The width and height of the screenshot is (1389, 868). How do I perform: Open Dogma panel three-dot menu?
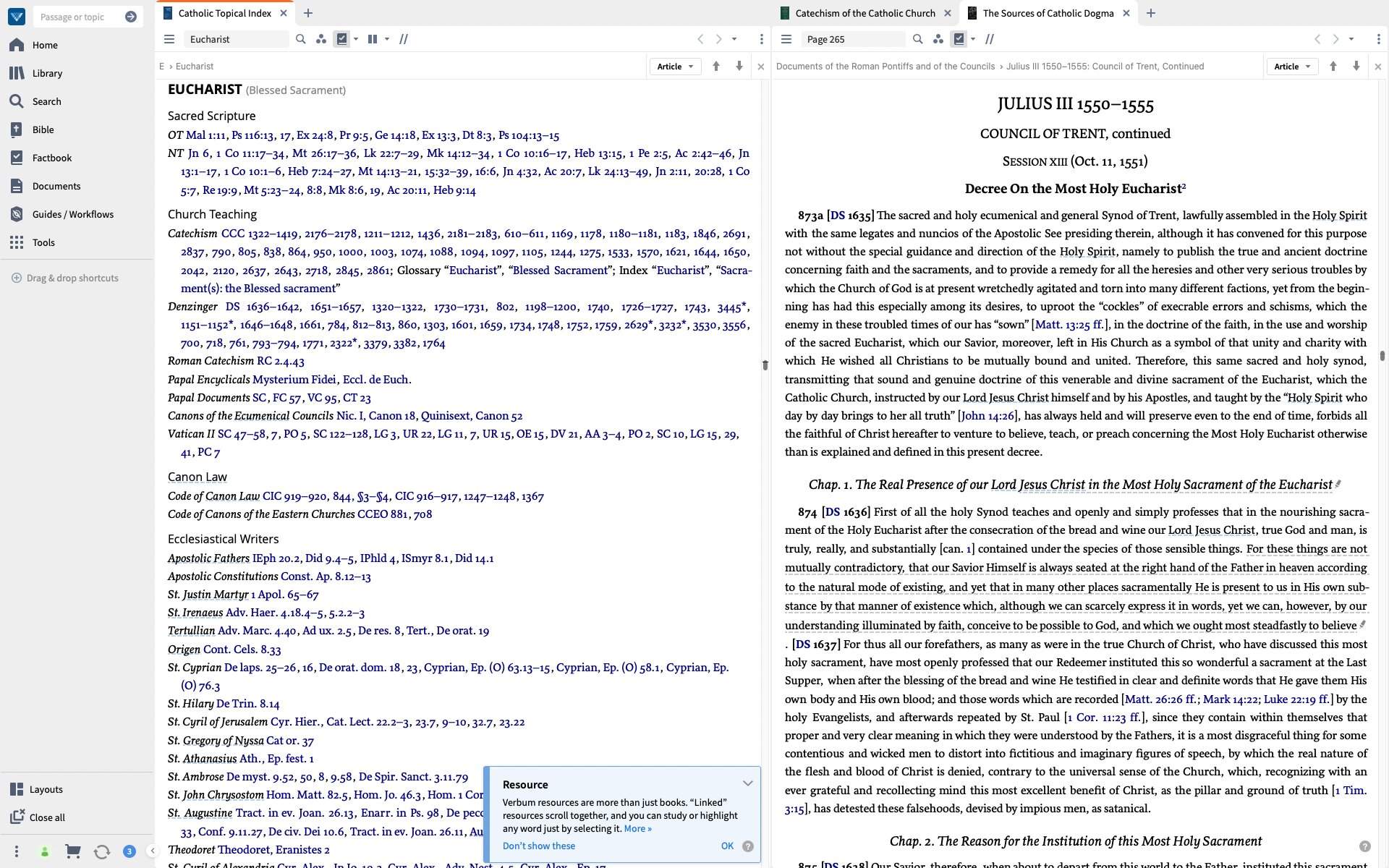coord(1378,39)
